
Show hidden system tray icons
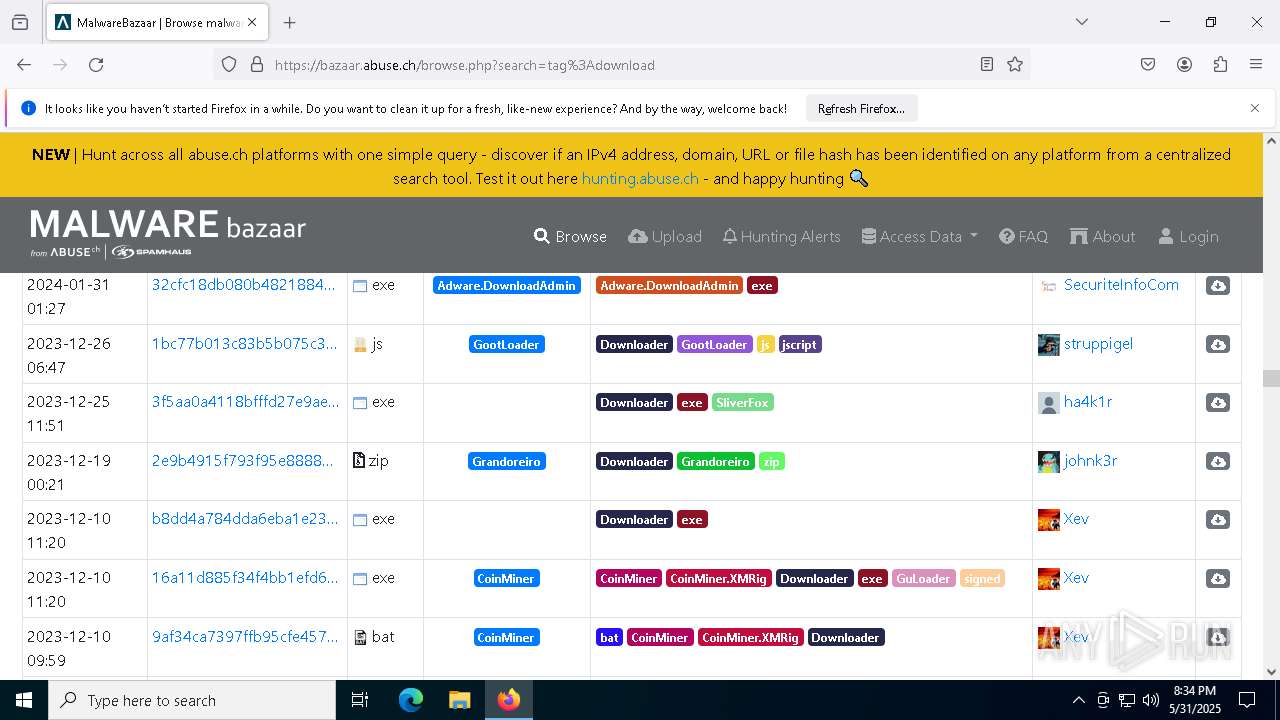[1078, 700]
